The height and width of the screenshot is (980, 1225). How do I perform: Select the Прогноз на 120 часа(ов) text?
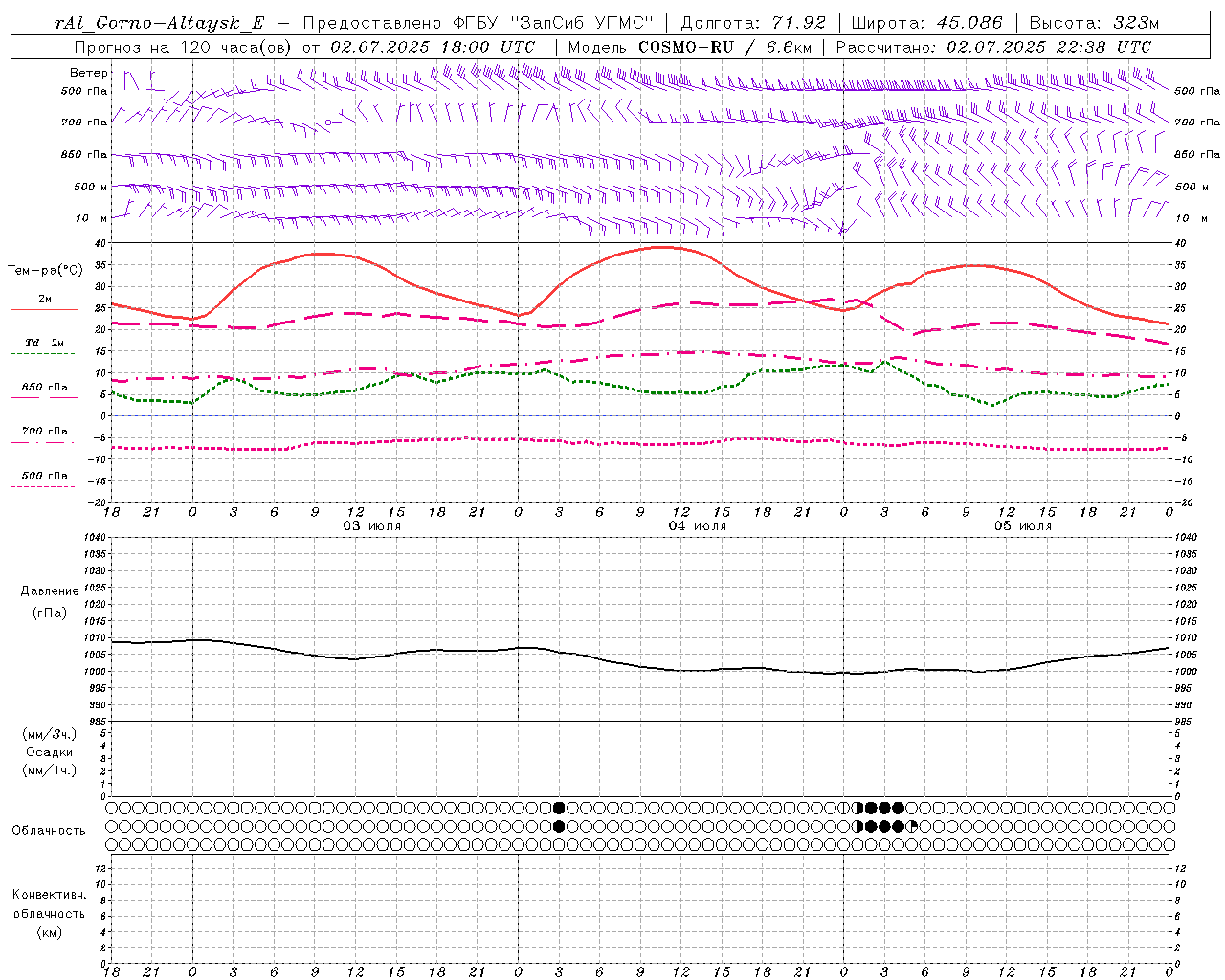pyautogui.click(x=185, y=47)
